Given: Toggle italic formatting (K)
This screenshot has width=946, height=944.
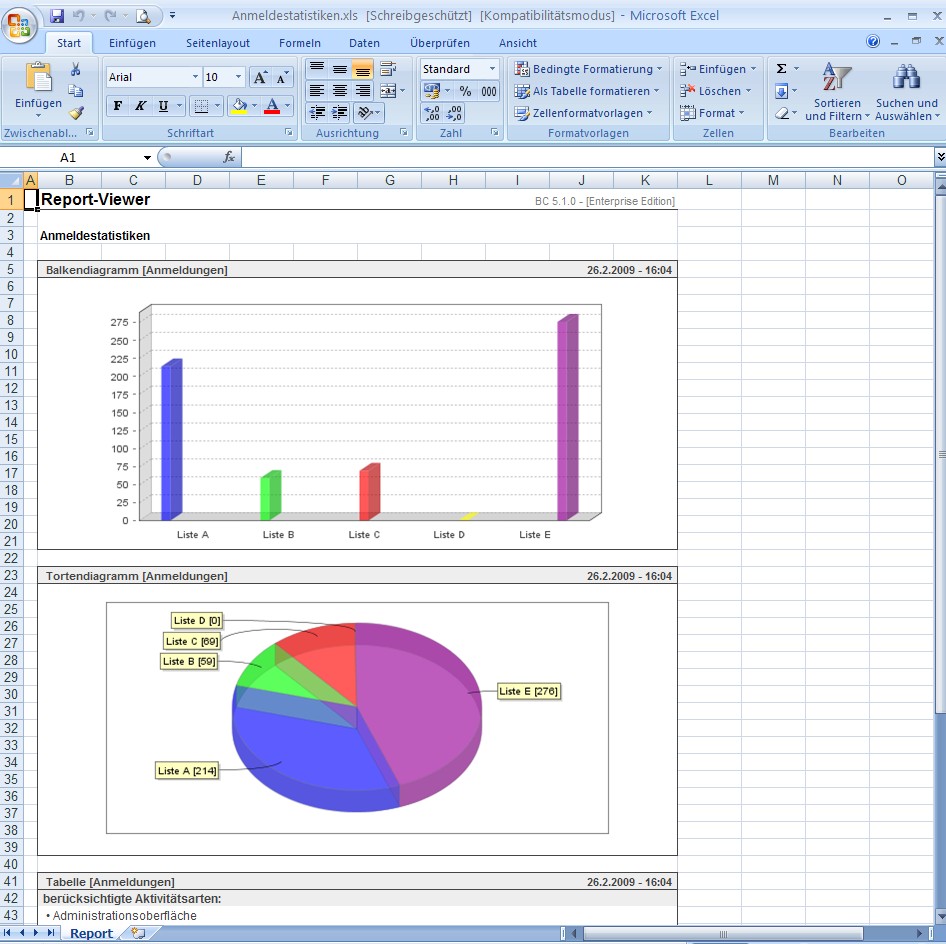Looking at the screenshot, I should (x=140, y=106).
